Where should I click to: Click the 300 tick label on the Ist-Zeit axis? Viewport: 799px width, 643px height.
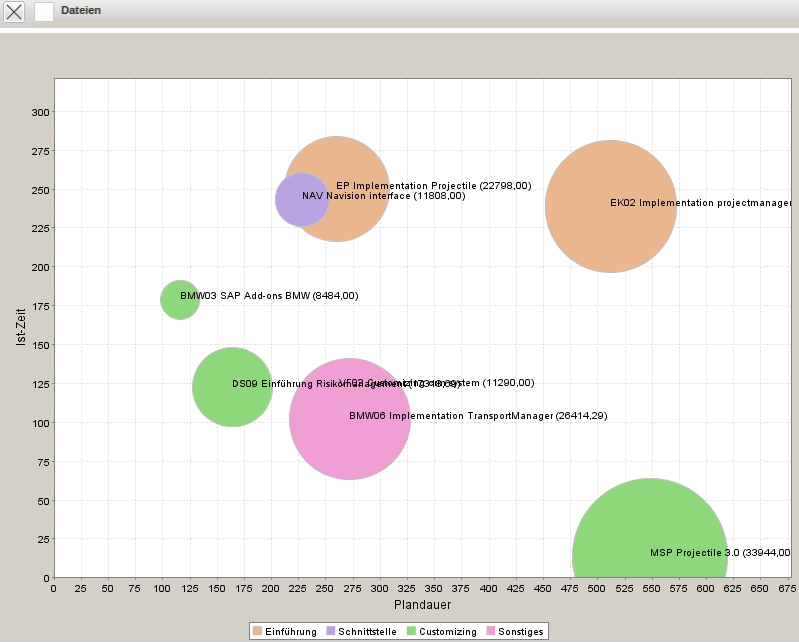click(x=38, y=112)
